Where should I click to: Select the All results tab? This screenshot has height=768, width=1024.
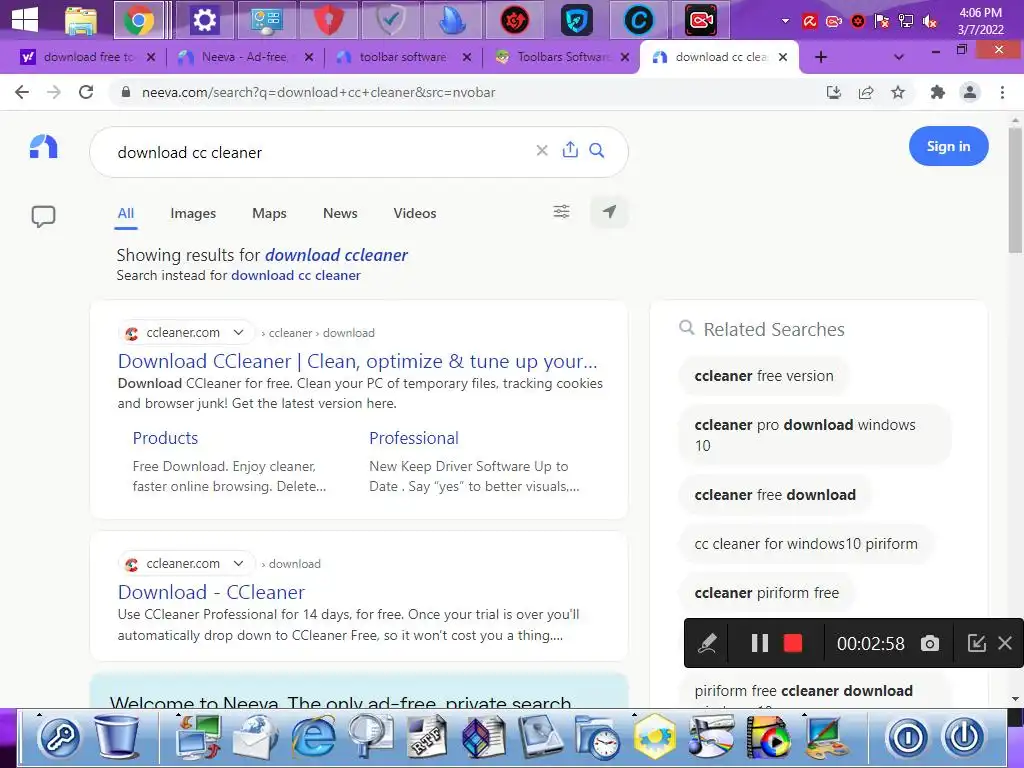125,213
